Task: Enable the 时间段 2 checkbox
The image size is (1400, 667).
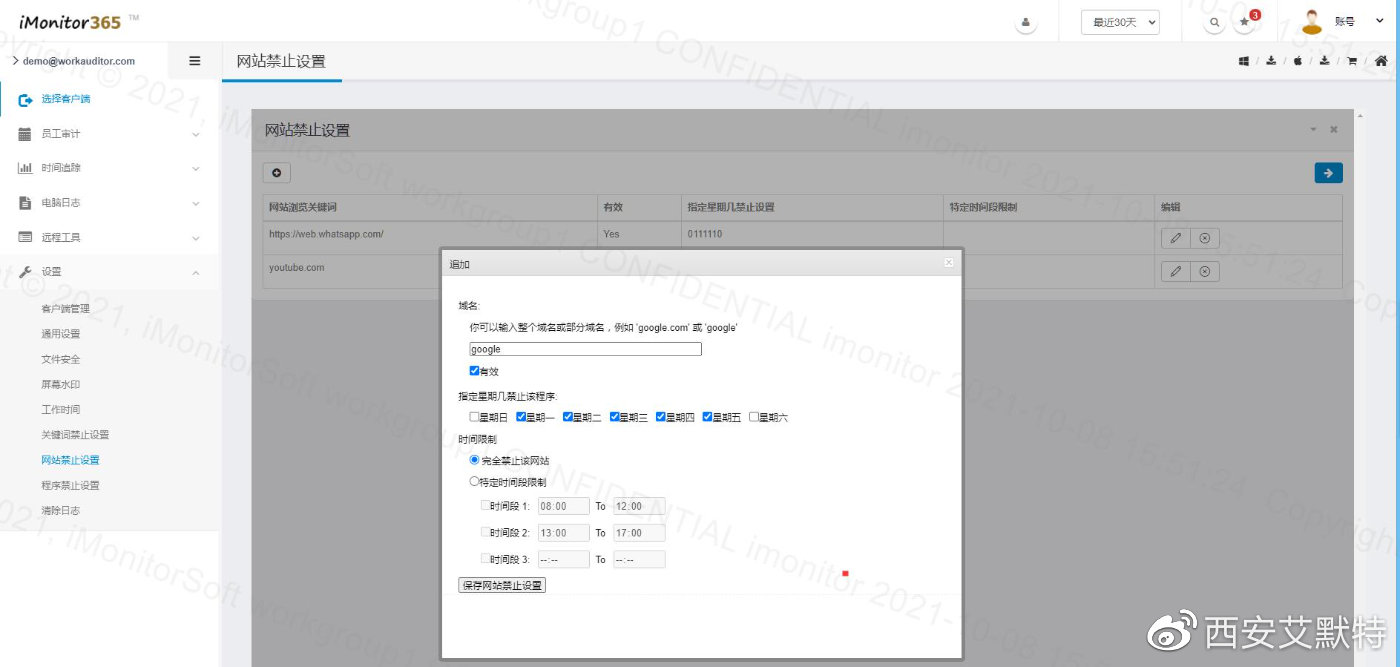Action: (486, 533)
